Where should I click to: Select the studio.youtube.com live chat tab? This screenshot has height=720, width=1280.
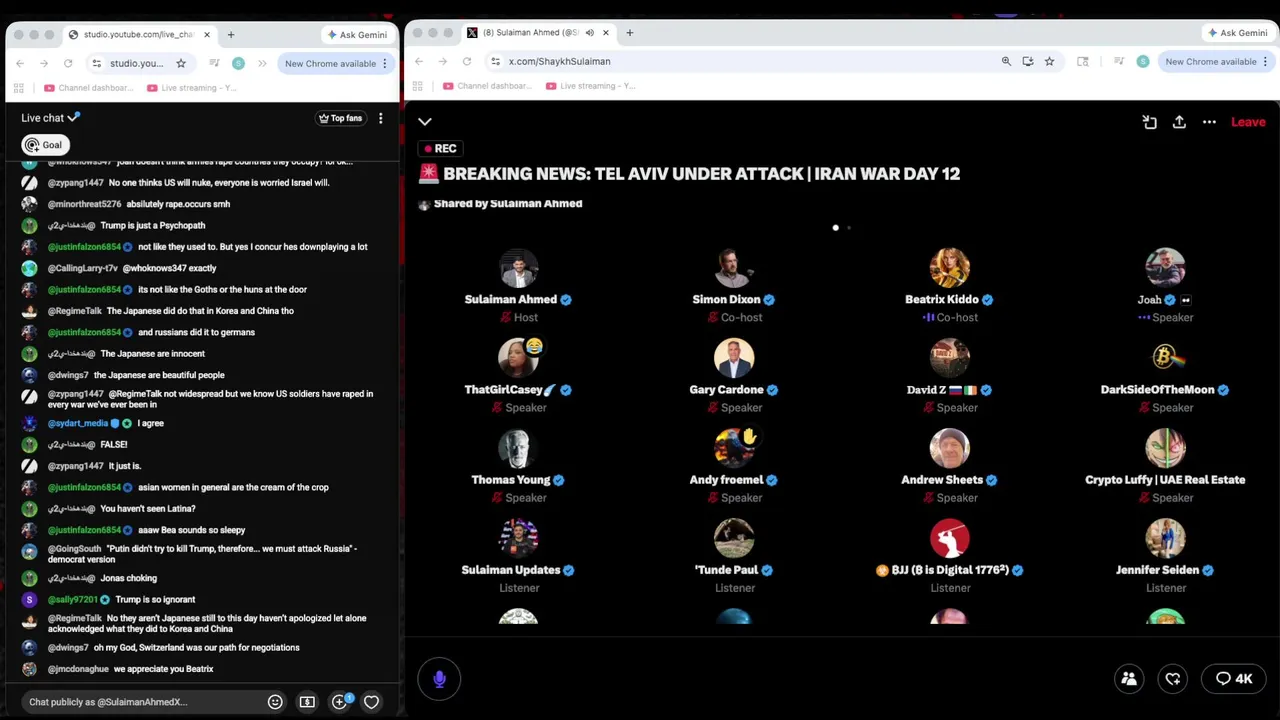click(x=138, y=34)
